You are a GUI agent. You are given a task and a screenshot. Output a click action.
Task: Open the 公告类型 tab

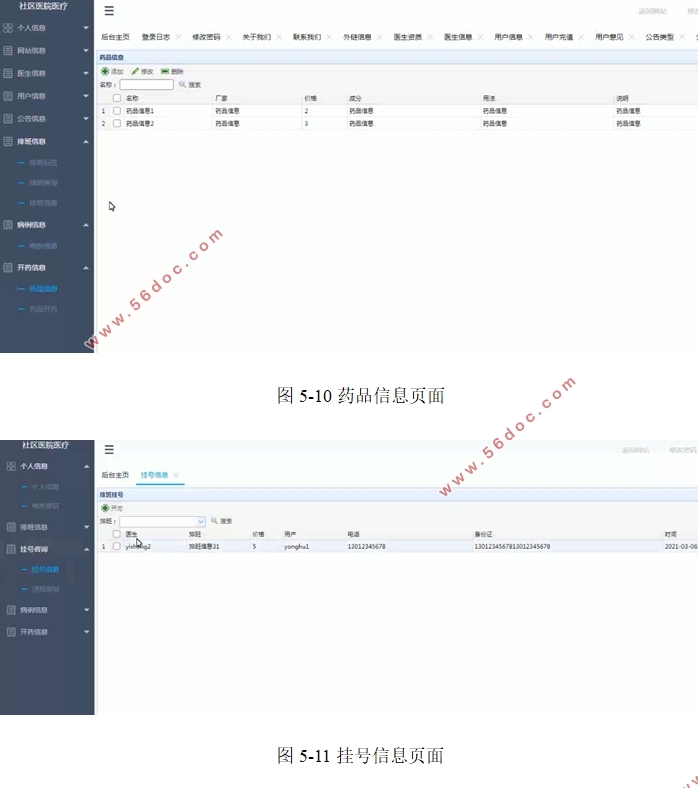[x=659, y=37]
